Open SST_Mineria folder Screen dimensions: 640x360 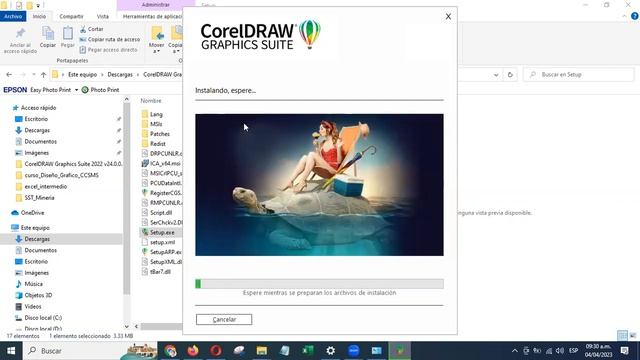39,198
